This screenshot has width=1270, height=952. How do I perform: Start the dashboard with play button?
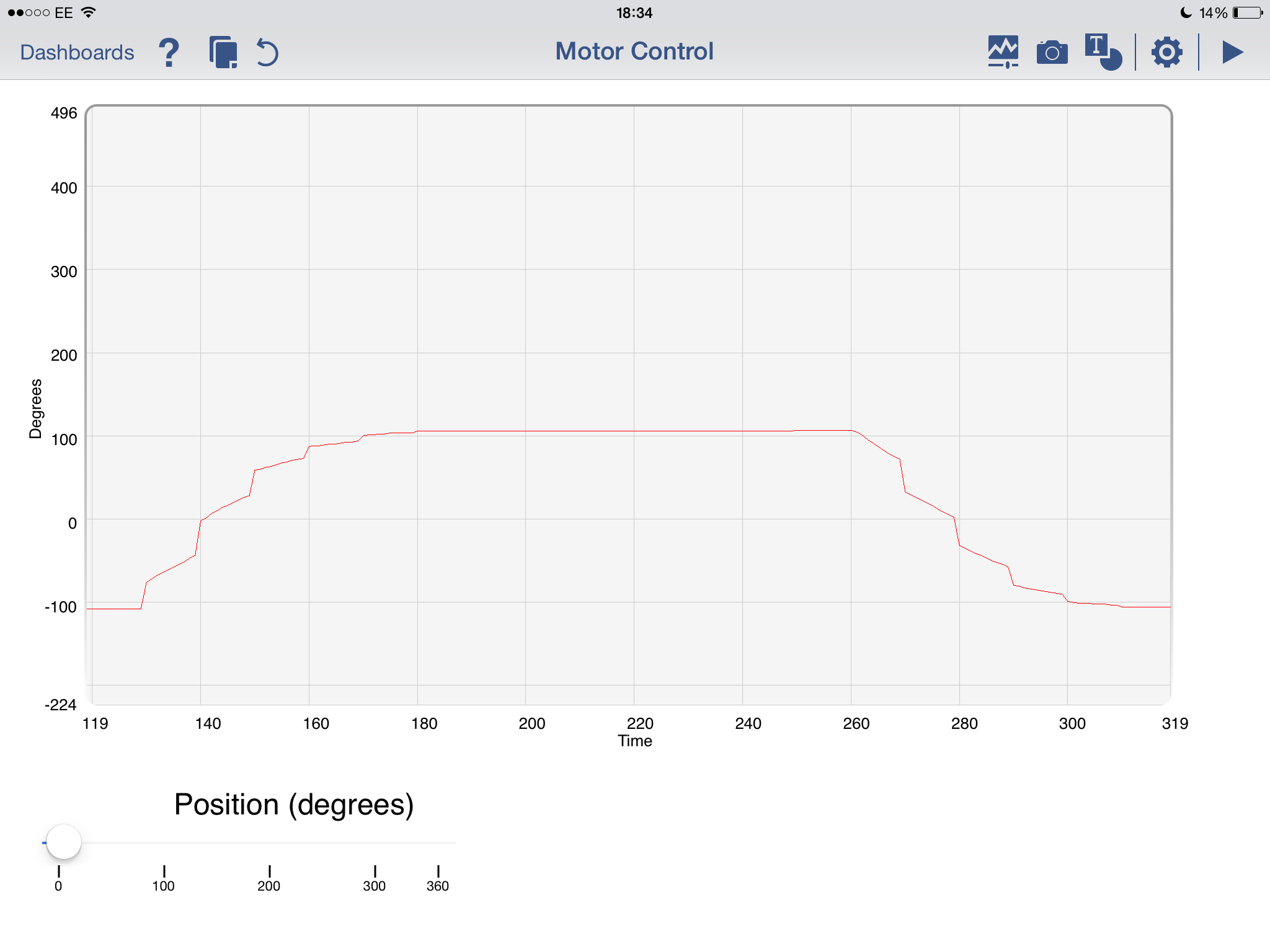point(1233,52)
